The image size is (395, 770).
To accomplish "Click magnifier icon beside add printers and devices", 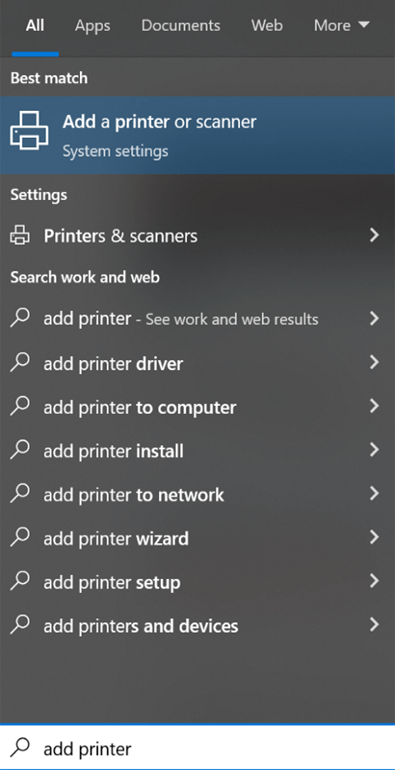I will (x=20, y=625).
